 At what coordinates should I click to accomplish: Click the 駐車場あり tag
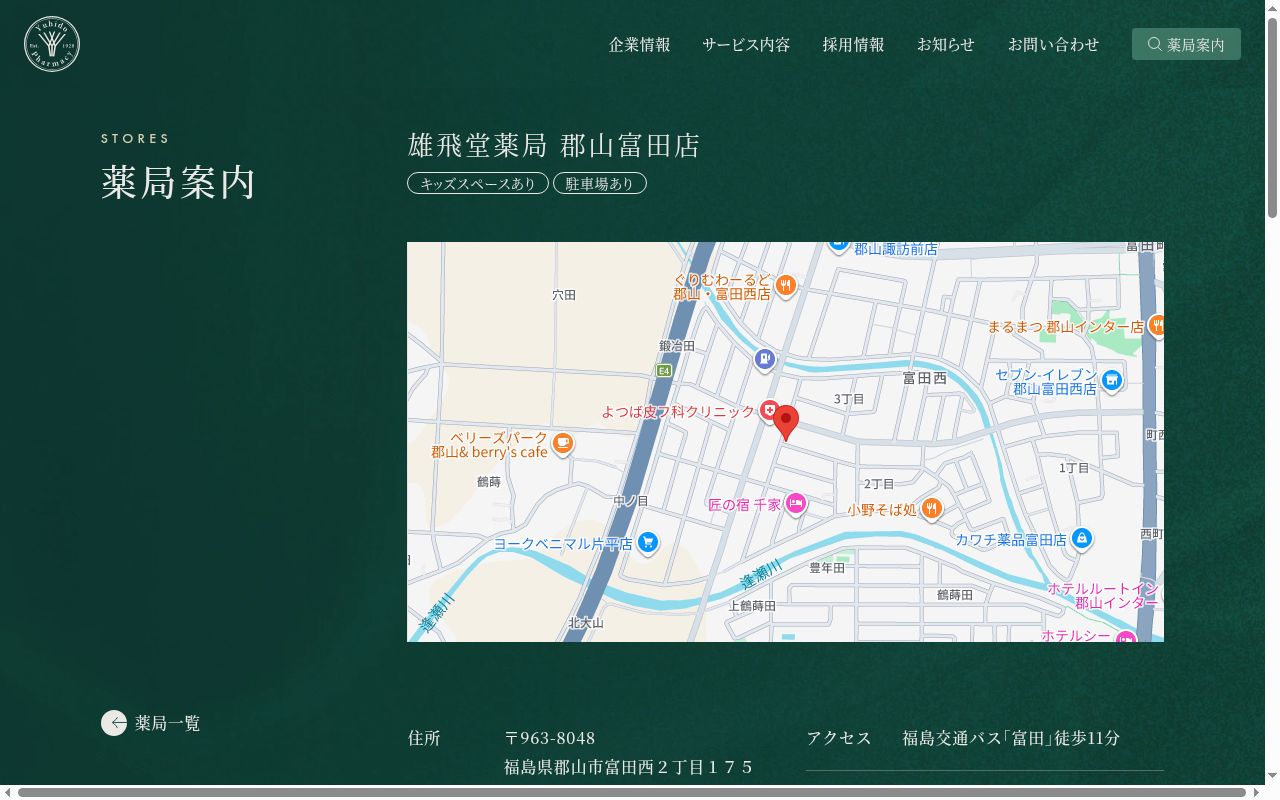[x=600, y=183]
